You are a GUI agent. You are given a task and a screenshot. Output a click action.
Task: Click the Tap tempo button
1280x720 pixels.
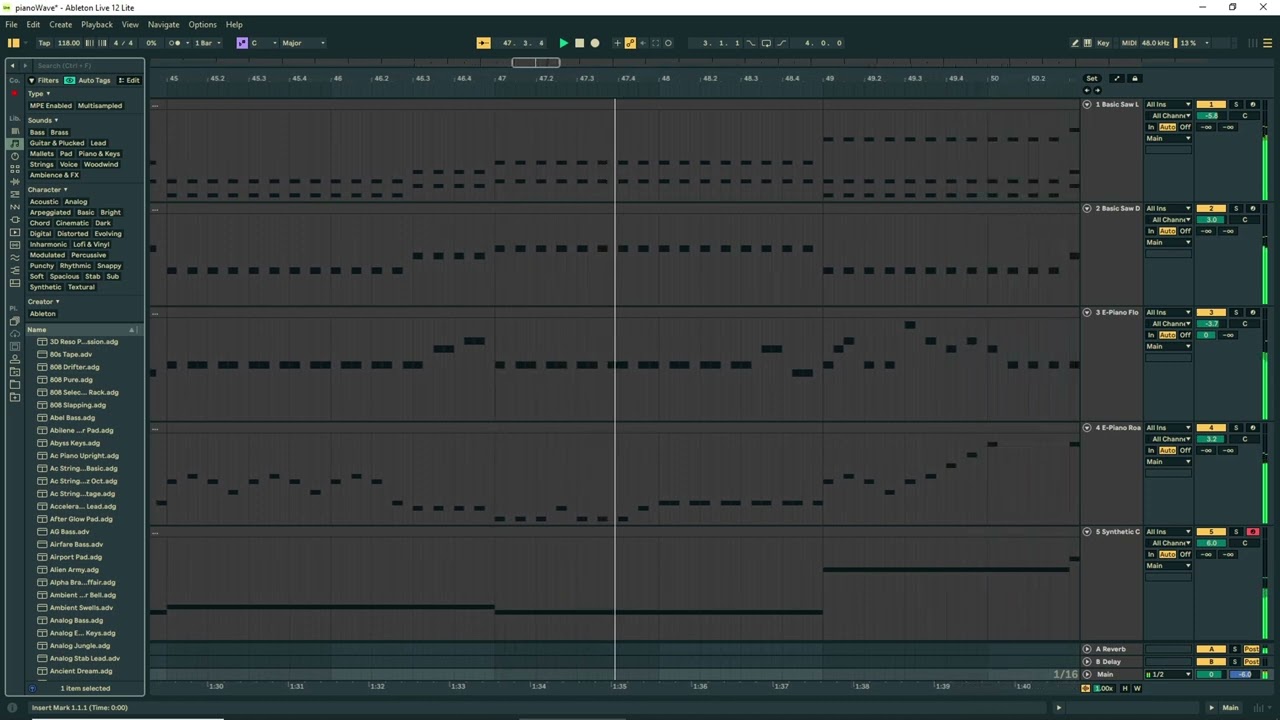44,43
